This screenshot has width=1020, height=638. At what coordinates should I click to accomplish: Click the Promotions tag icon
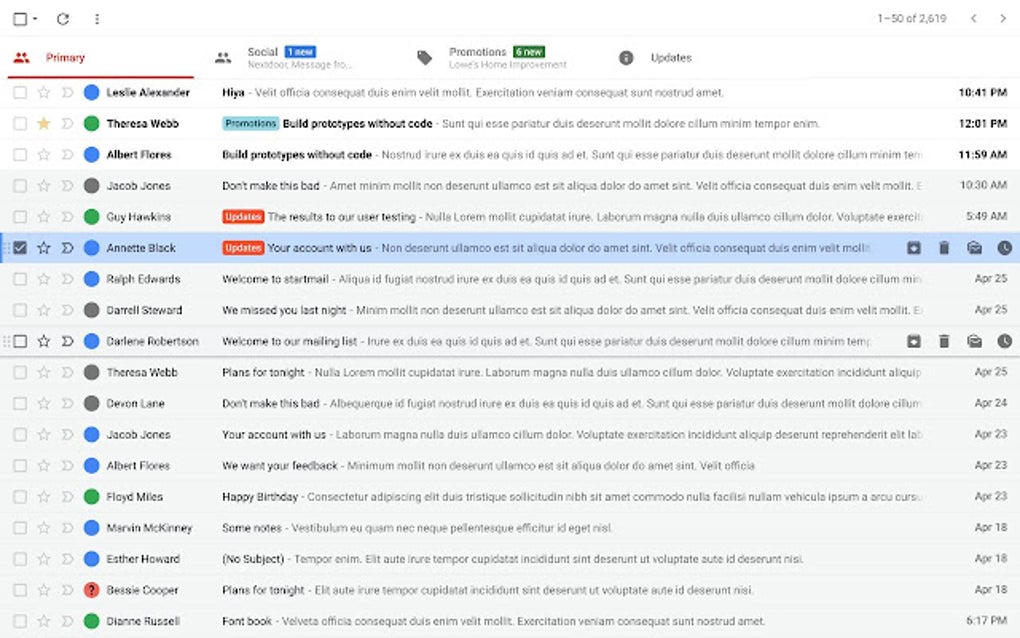423,57
